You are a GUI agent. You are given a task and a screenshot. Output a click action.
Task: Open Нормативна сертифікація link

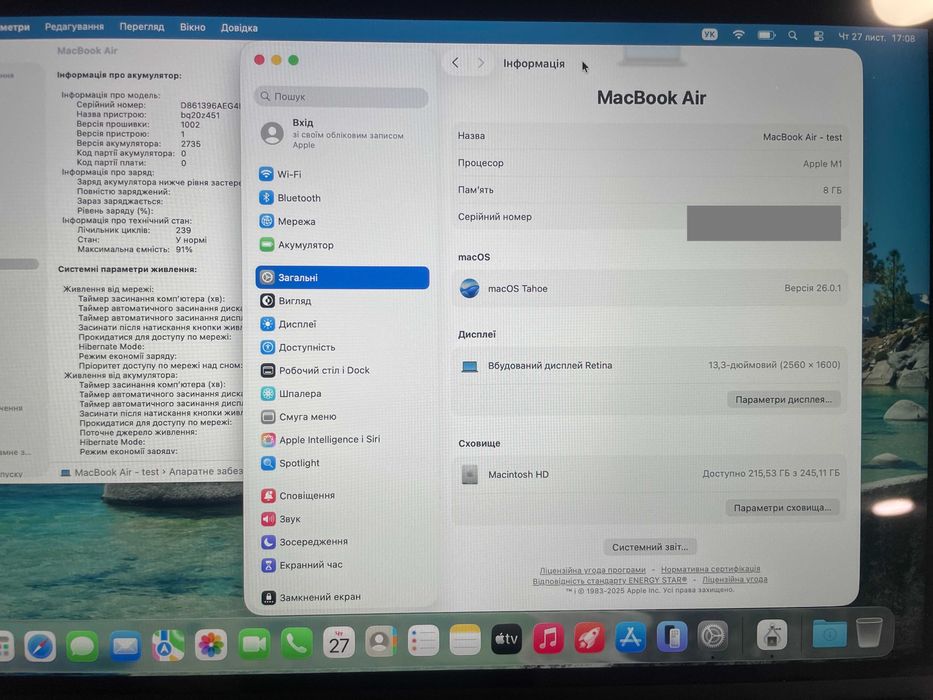coord(710,569)
